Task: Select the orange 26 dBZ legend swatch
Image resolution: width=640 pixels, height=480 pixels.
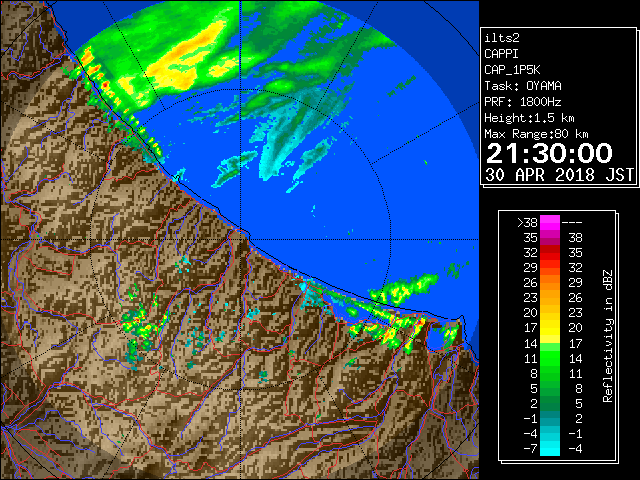Action: [550, 282]
